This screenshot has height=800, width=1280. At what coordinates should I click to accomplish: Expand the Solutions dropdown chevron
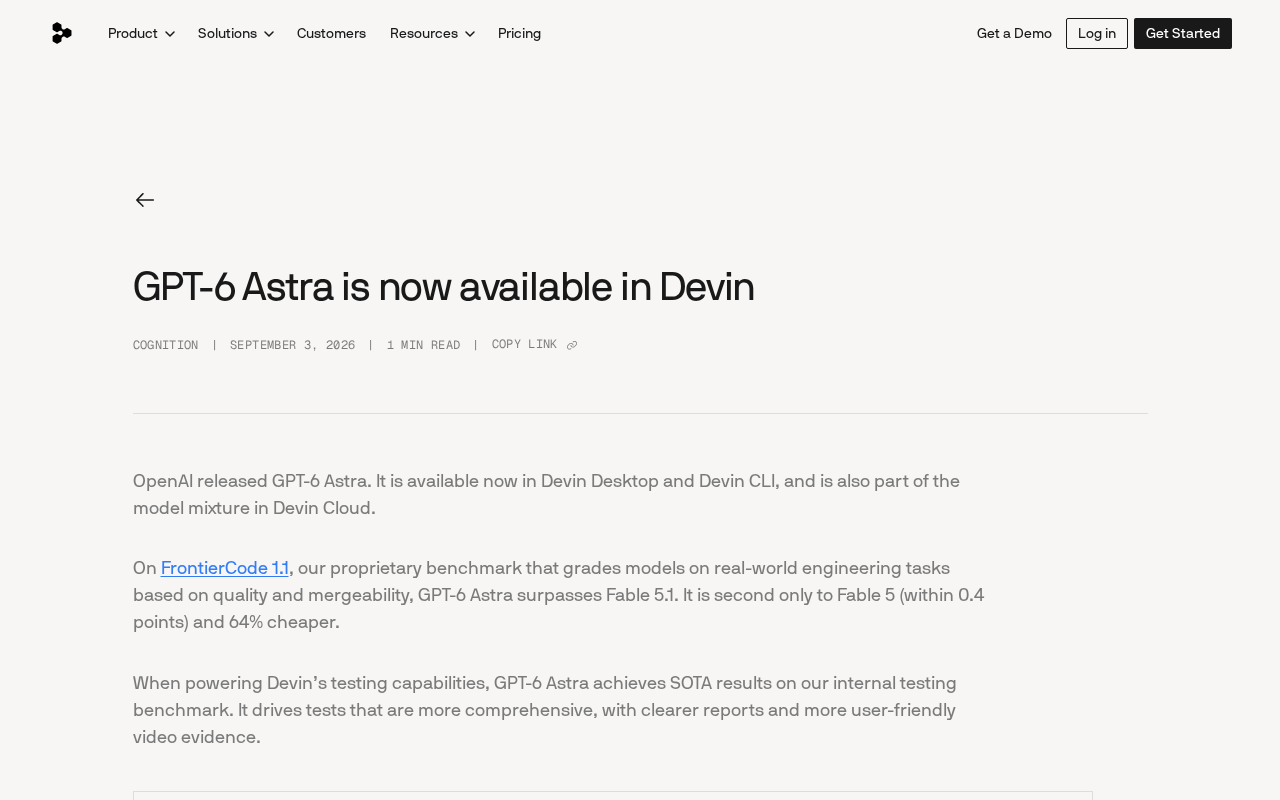[x=269, y=34]
